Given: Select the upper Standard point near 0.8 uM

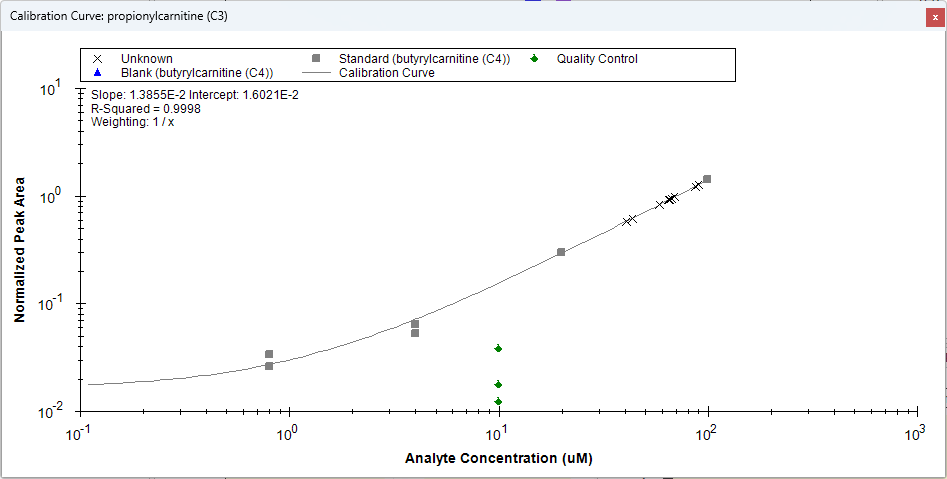Looking at the screenshot, I should pyautogui.click(x=269, y=354).
